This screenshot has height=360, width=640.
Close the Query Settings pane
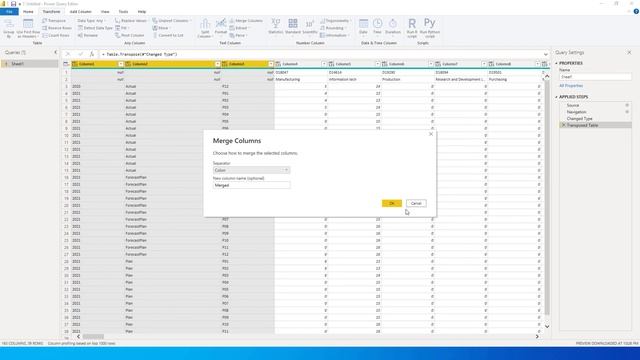click(x=629, y=52)
